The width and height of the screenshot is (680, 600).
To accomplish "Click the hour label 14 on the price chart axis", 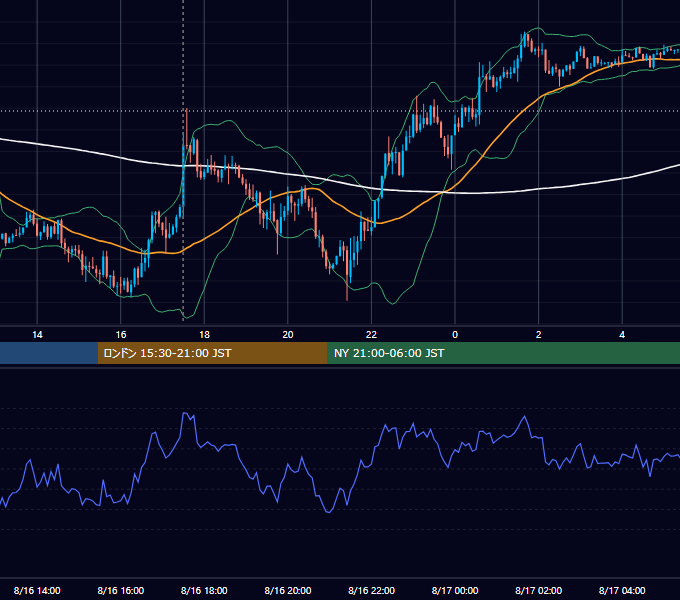I will [x=37, y=335].
